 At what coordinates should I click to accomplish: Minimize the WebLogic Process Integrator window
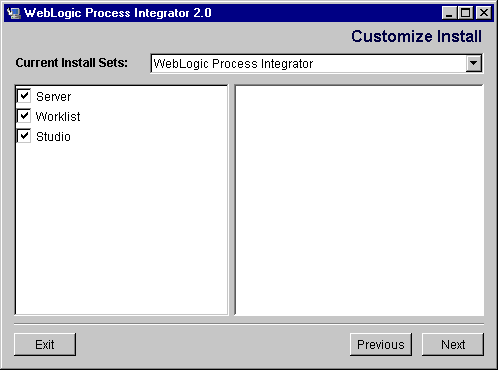pos(449,13)
